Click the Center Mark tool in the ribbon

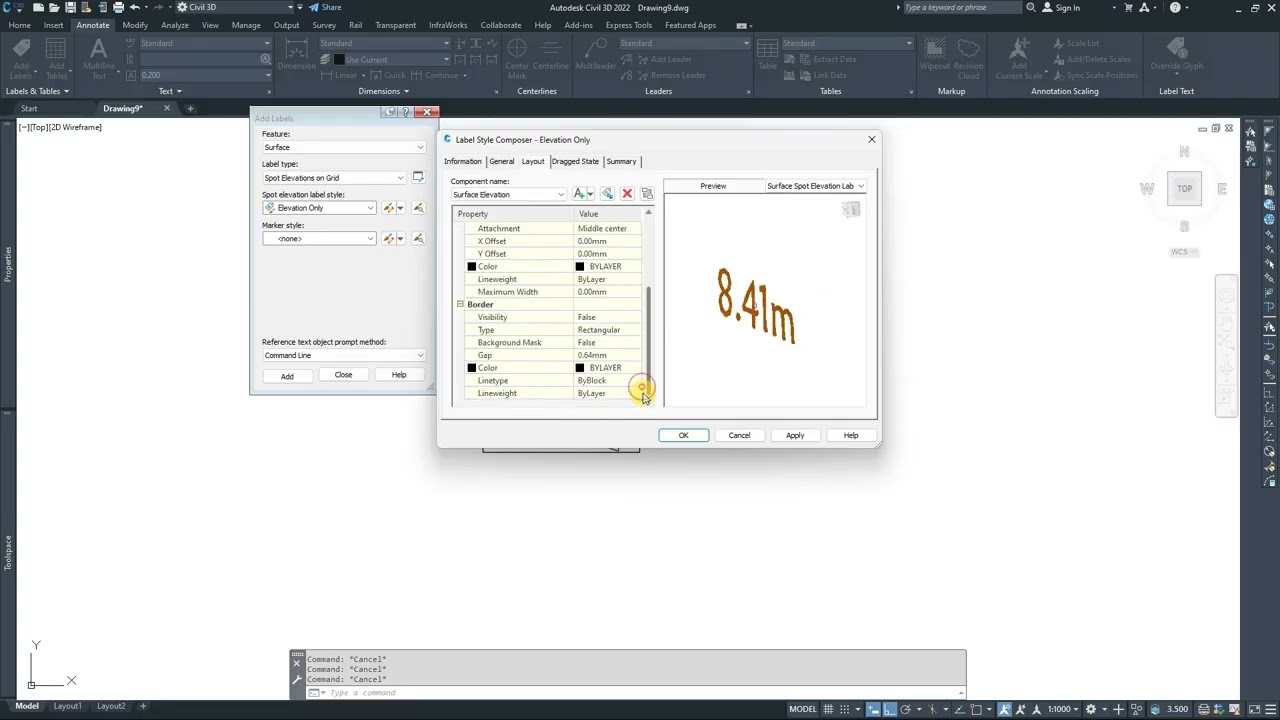click(517, 58)
